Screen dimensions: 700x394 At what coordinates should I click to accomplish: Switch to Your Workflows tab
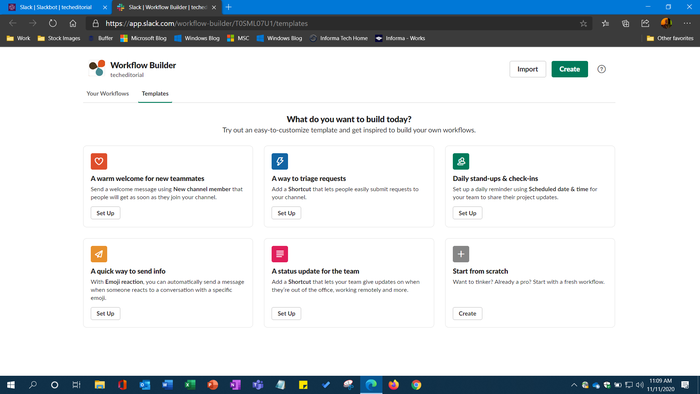[108, 93]
